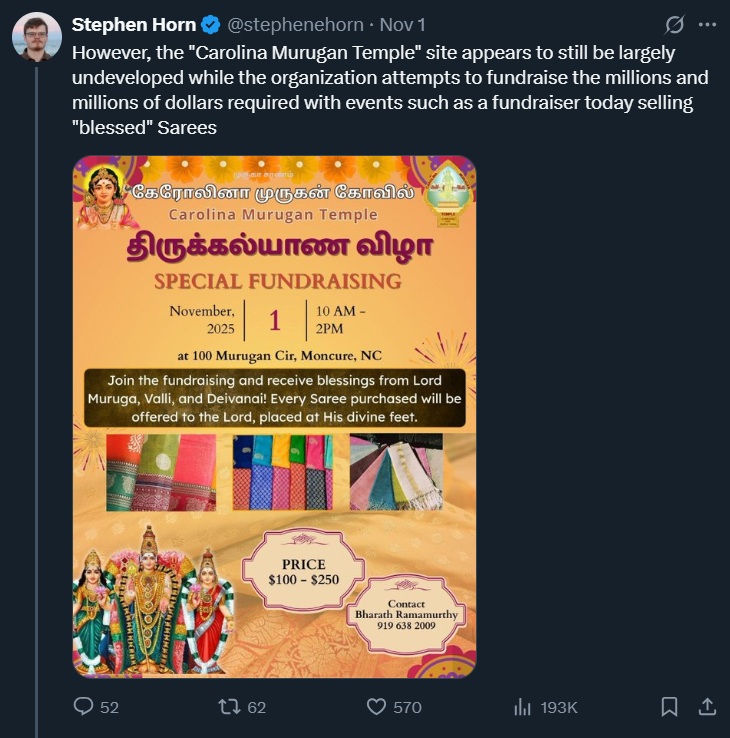Click the blue verified badge
The height and width of the screenshot is (738, 730).
pyautogui.click(x=212, y=24)
